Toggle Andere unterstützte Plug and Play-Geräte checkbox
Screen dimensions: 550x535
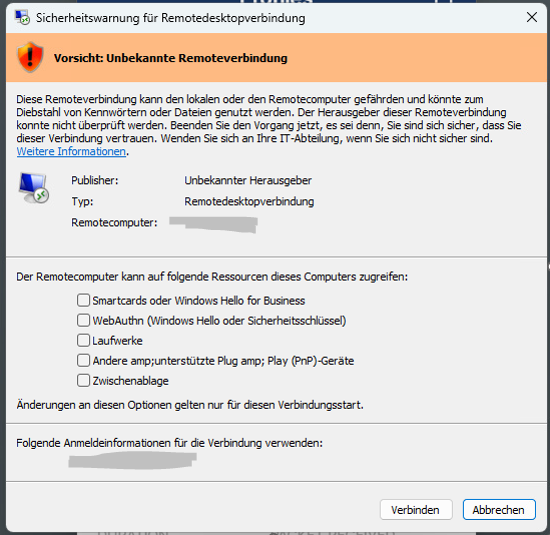click(x=83, y=360)
